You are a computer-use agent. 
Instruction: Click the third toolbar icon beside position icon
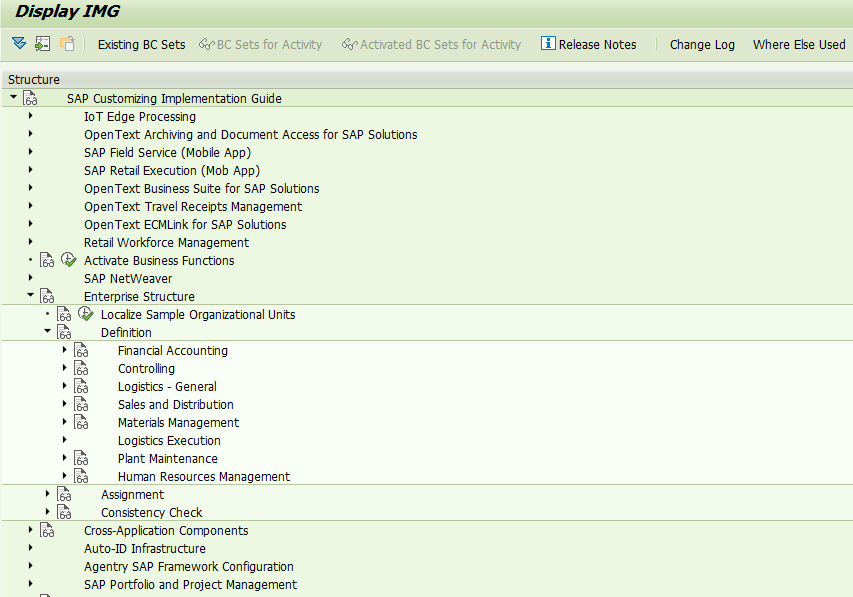click(x=67, y=44)
